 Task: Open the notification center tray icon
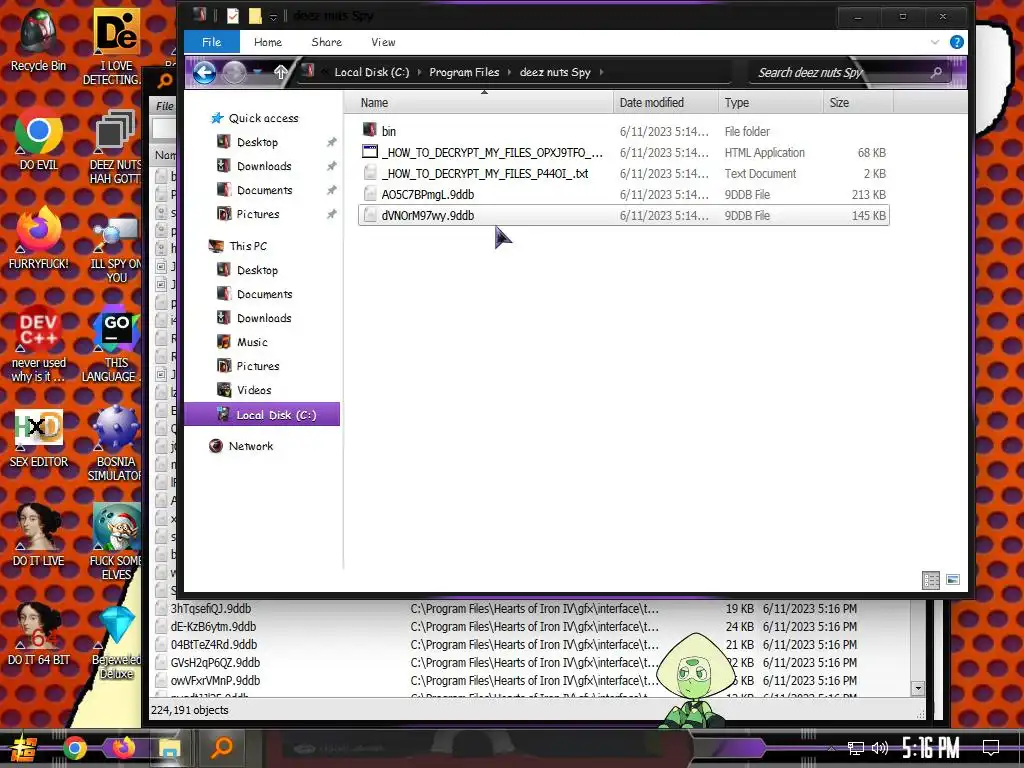pyautogui.click(x=991, y=747)
